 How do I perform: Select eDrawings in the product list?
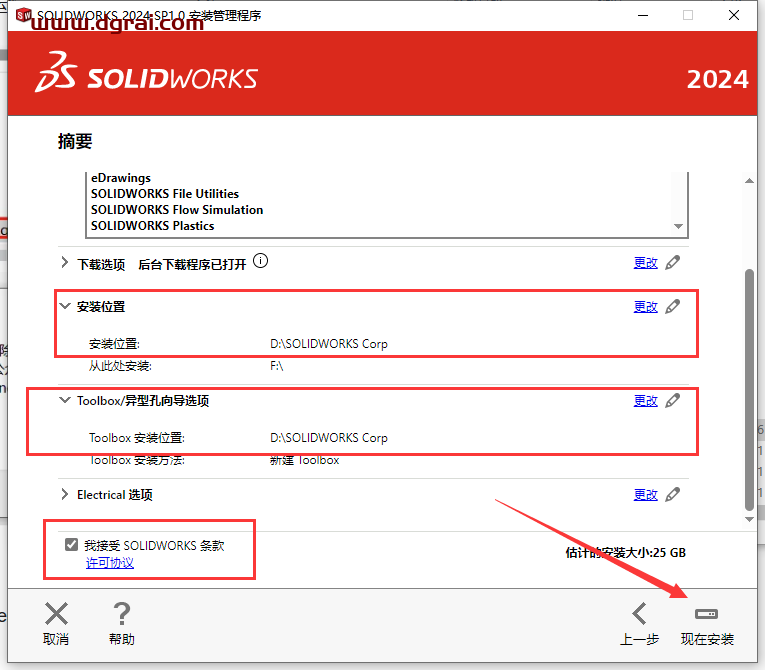coord(121,178)
